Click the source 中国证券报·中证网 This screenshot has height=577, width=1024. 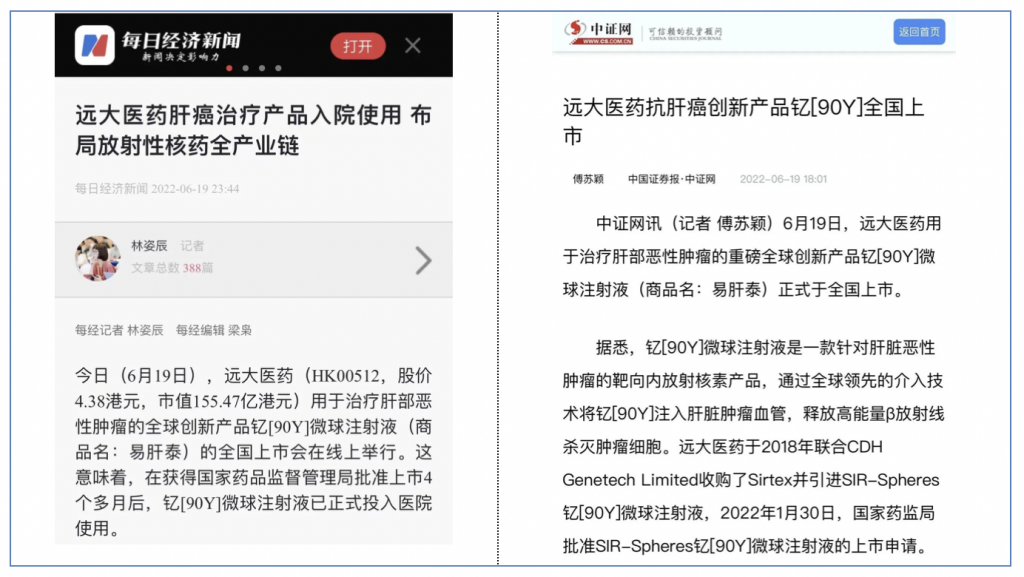point(671,179)
